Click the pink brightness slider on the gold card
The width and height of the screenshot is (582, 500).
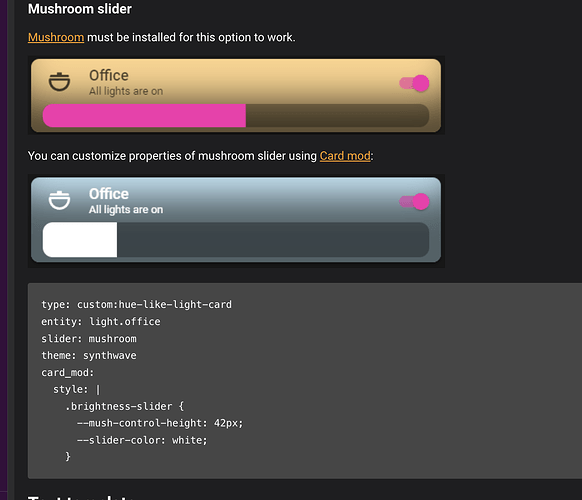236,116
